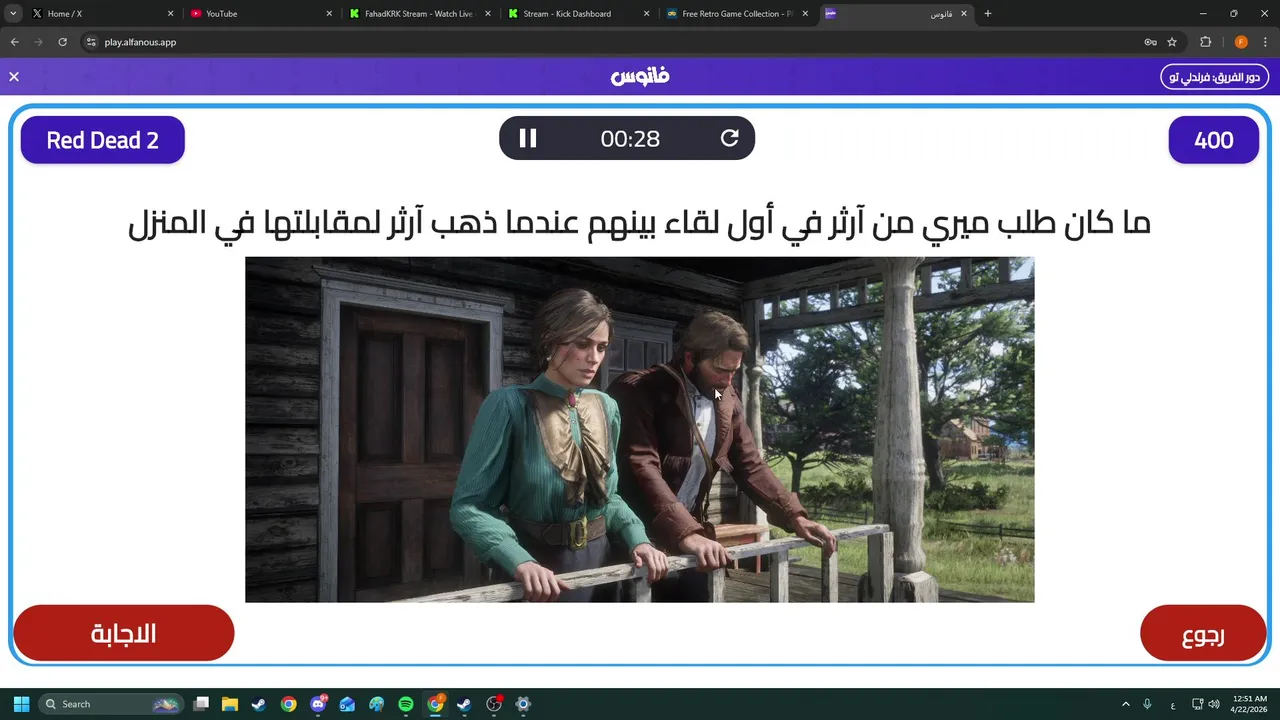1280x720 pixels.
Task: Open Discord from the taskbar
Action: [318, 704]
